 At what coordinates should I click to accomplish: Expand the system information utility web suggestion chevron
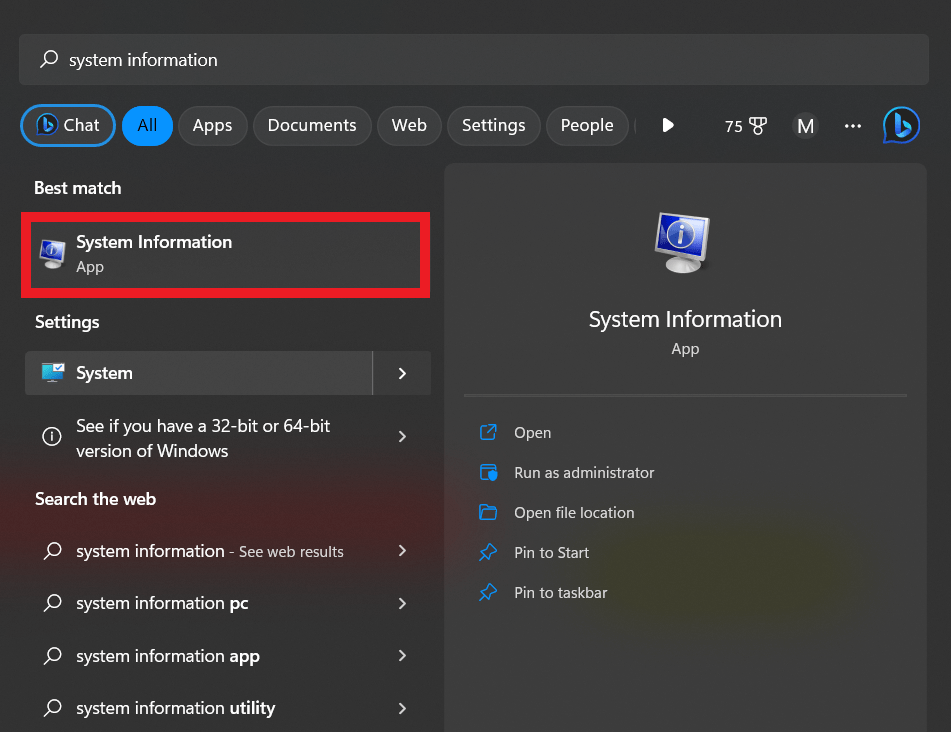point(402,708)
